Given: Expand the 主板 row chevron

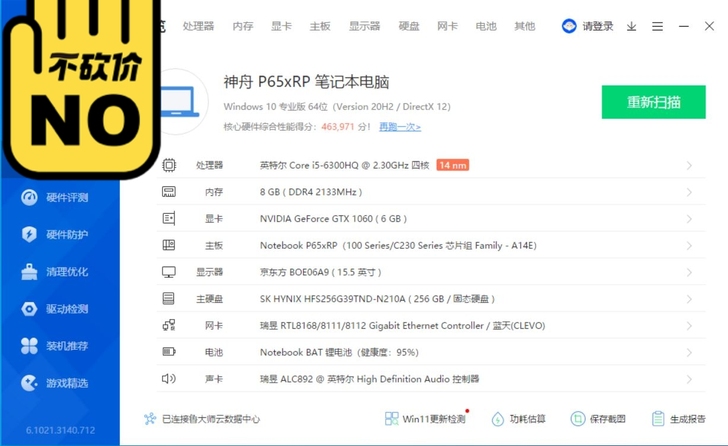Looking at the screenshot, I should [689, 246].
